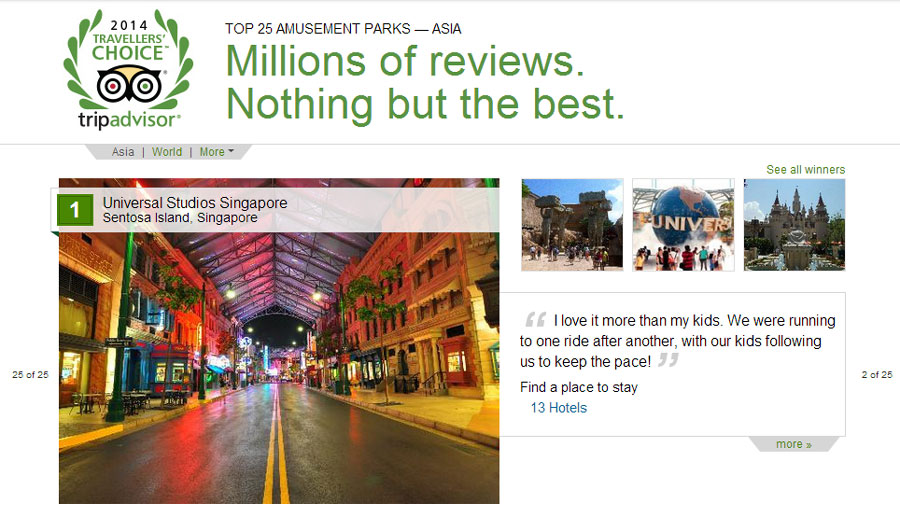Go to previous winner 25 of 25
Screen dimensions: 900x517
pyautogui.click(x=30, y=375)
